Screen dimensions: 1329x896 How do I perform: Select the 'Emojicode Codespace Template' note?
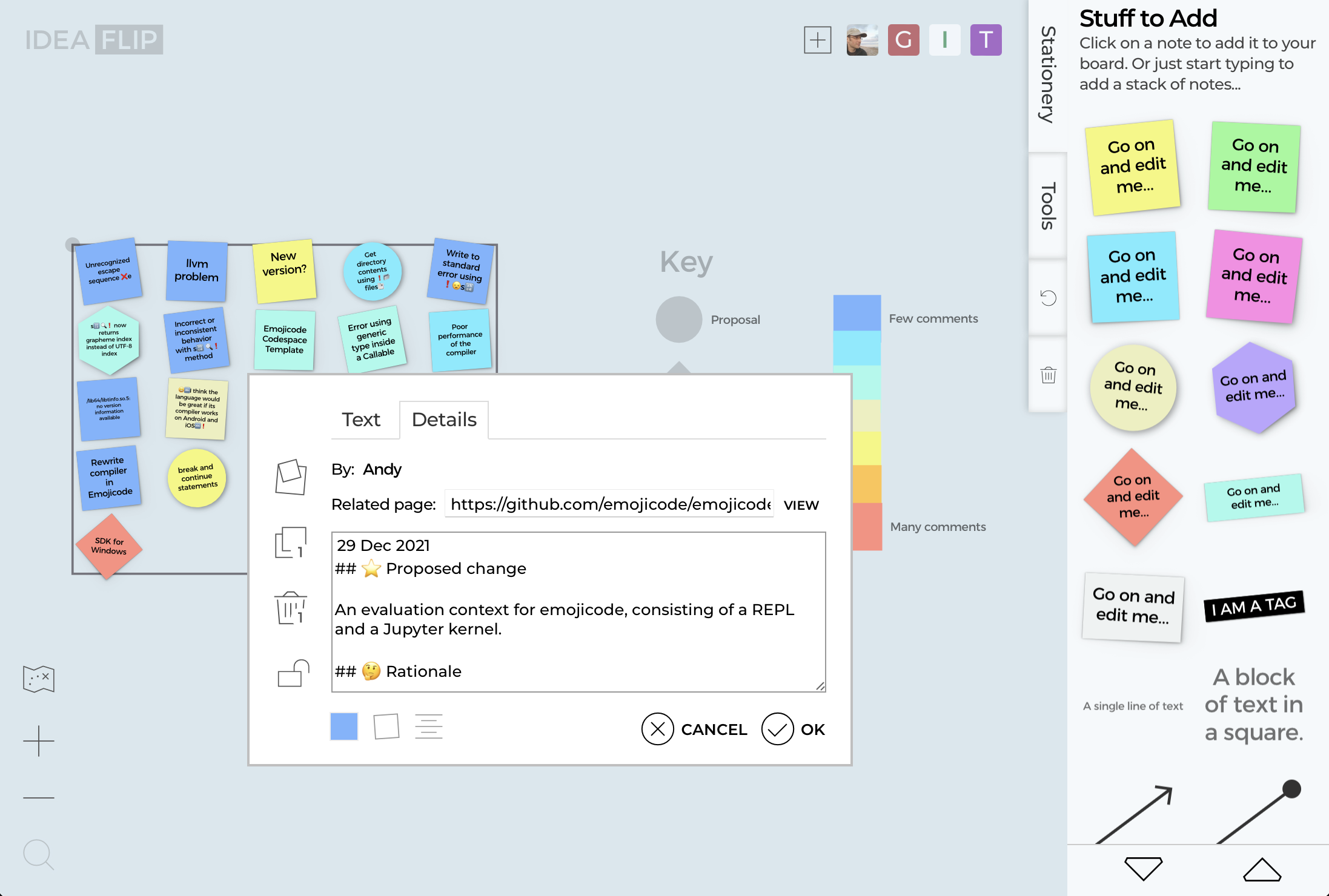(284, 340)
